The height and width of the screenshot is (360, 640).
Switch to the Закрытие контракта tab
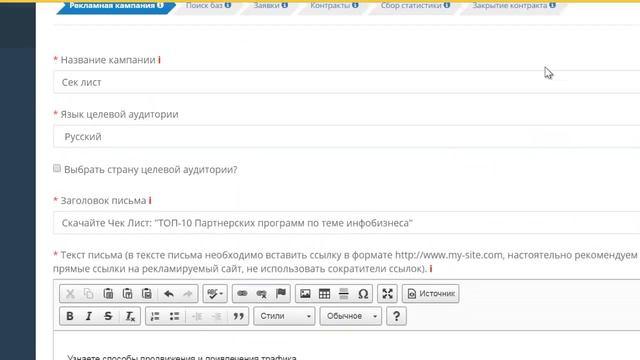click(513, 6)
